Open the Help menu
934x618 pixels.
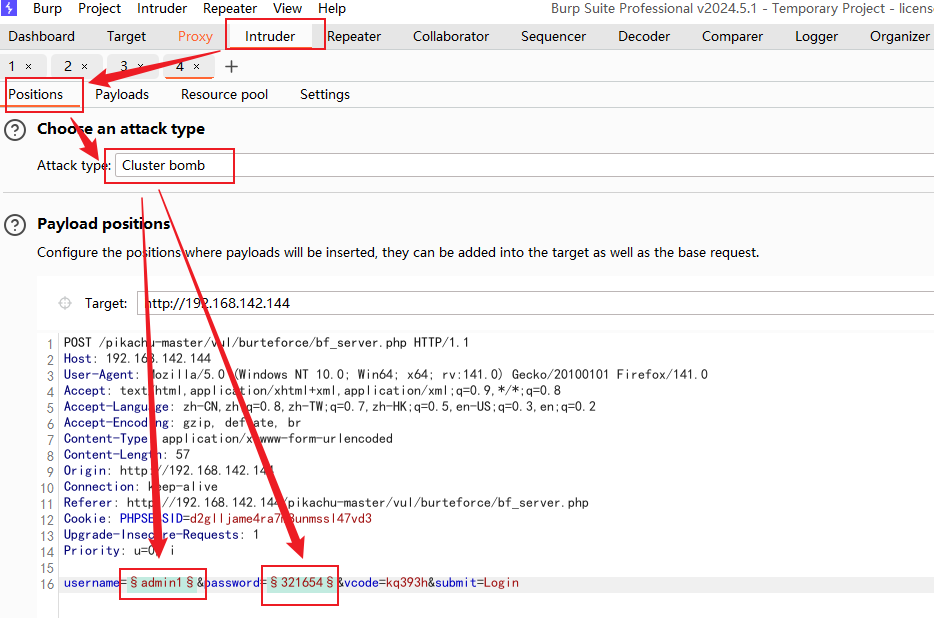332,8
